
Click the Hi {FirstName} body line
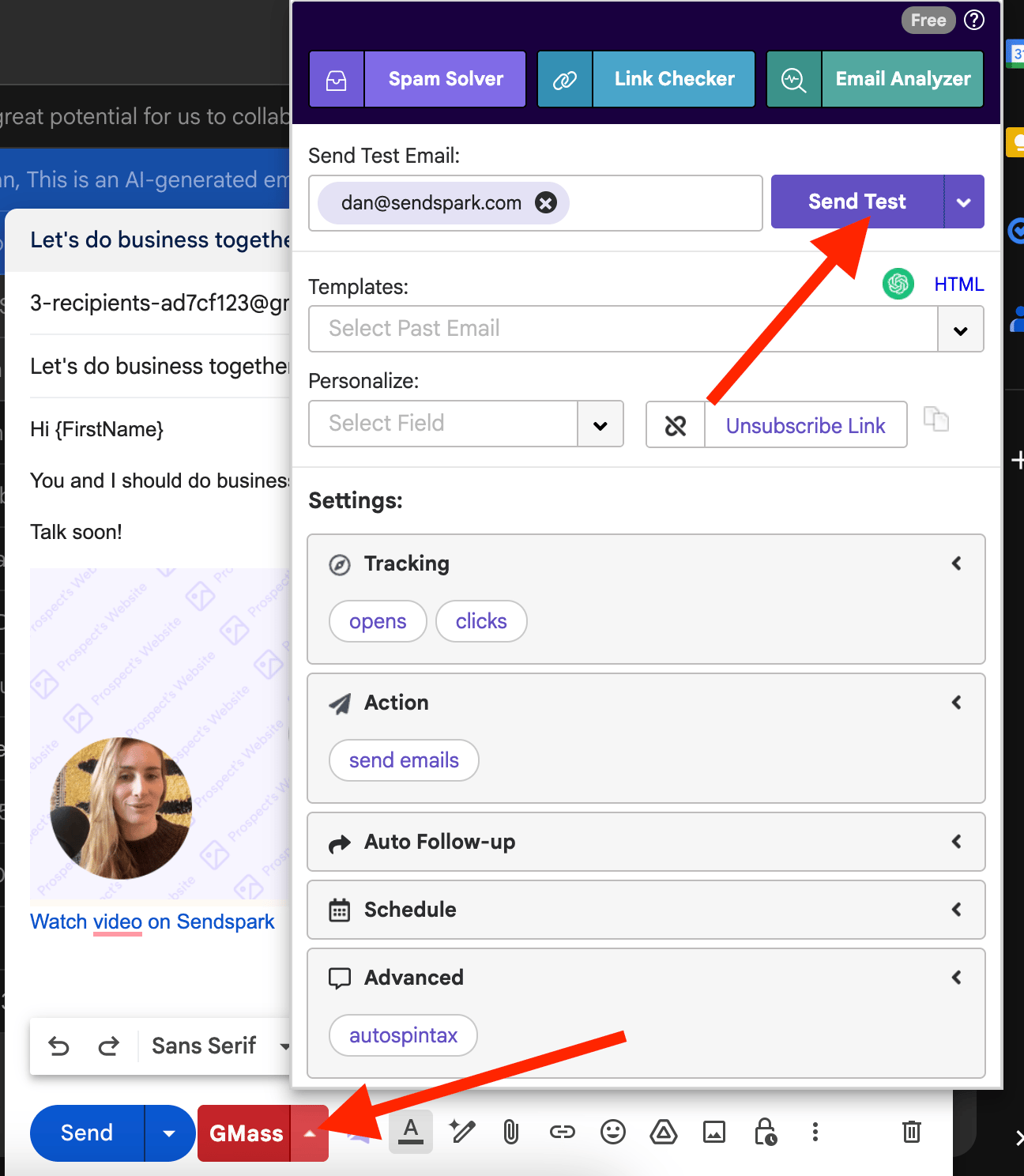click(x=96, y=429)
